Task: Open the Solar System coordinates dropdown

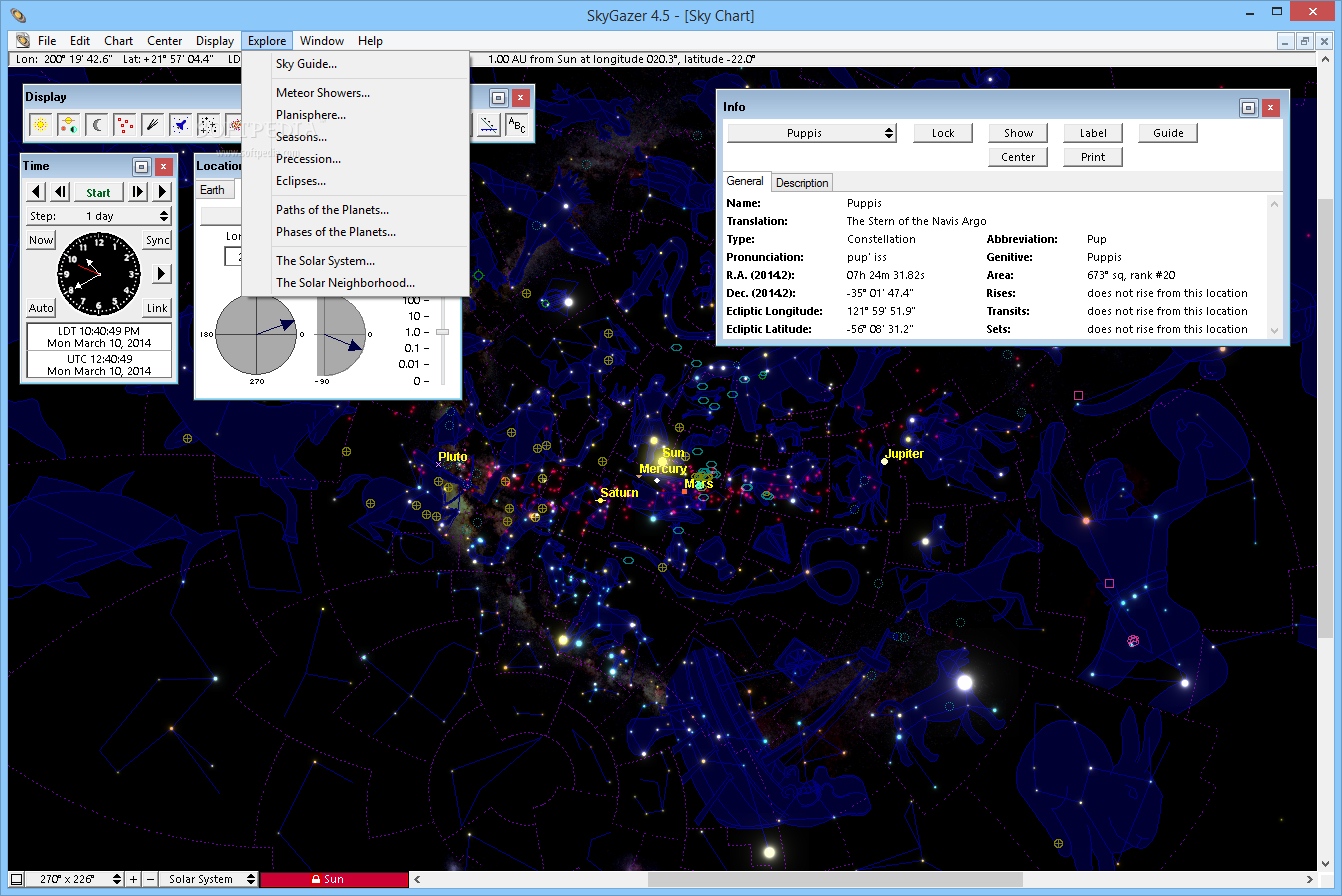Action: click(x=208, y=879)
